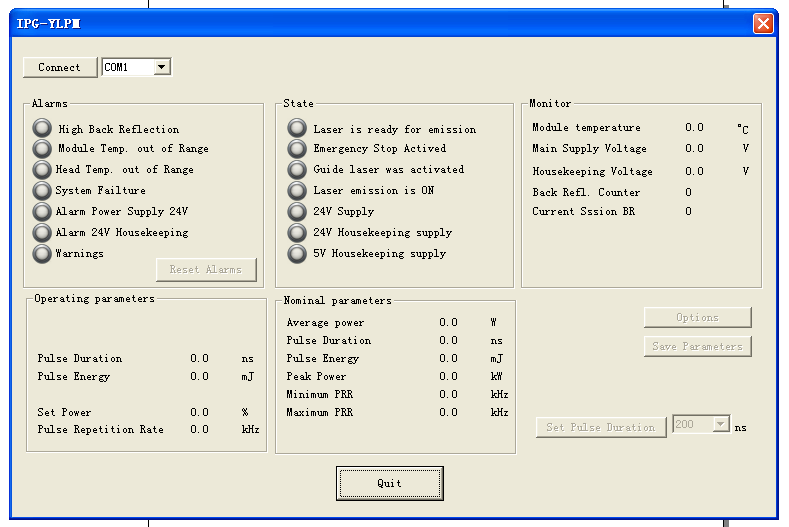
Task: Click the Laser is ready for emission indicator
Action: point(297,128)
